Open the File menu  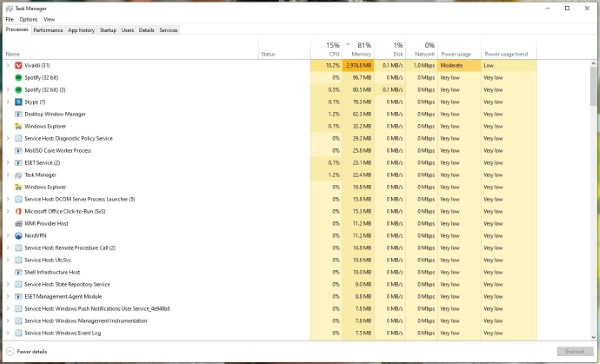click(10, 19)
